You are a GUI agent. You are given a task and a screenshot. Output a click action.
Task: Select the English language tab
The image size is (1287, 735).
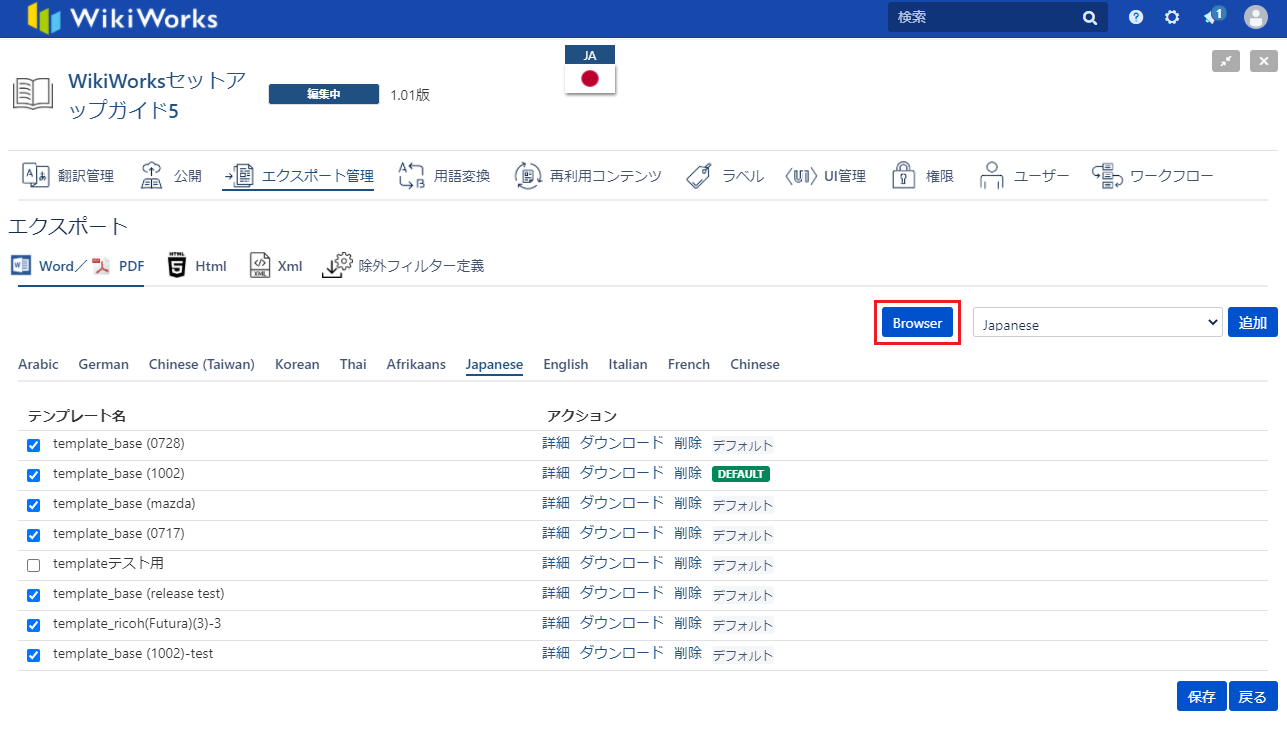coord(565,365)
